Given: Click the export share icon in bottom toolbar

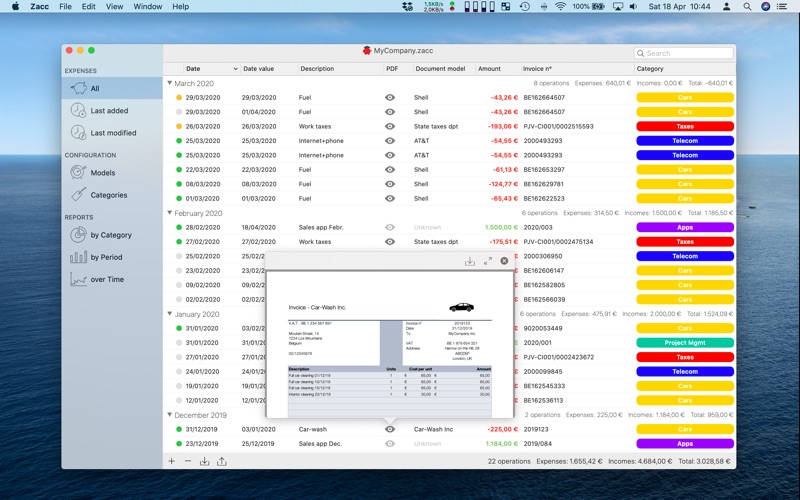Looking at the screenshot, I should coord(221,461).
